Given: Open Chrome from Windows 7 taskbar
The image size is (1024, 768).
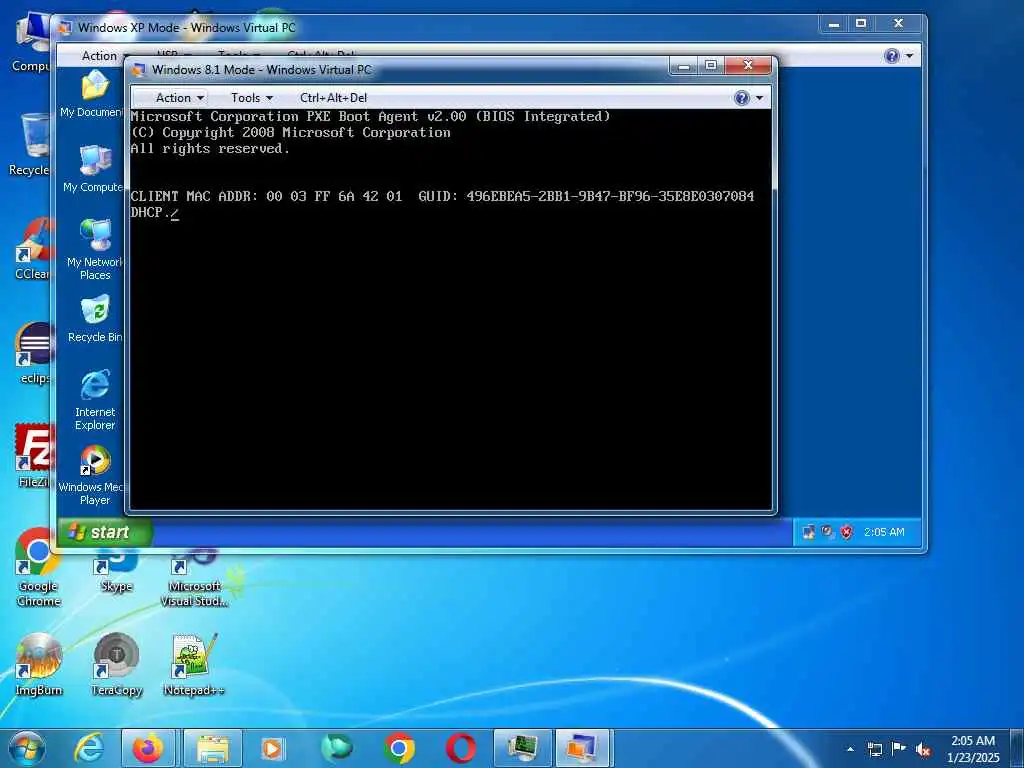Looking at the screenshot, I should coord(399,748).
